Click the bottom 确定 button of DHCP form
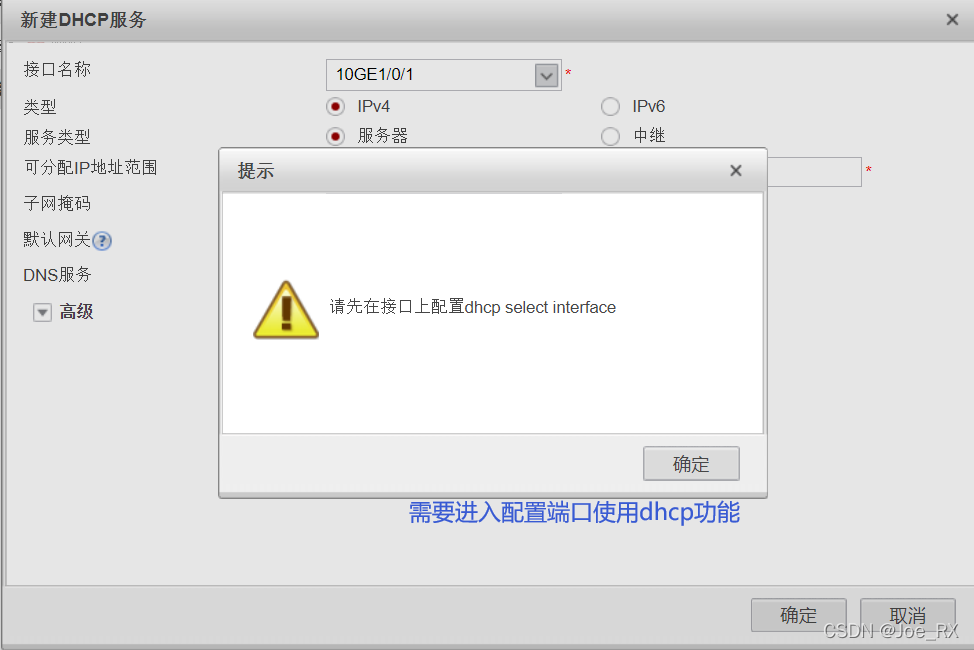Viewport: 974px width, 650px height. (x=798, y=615)
